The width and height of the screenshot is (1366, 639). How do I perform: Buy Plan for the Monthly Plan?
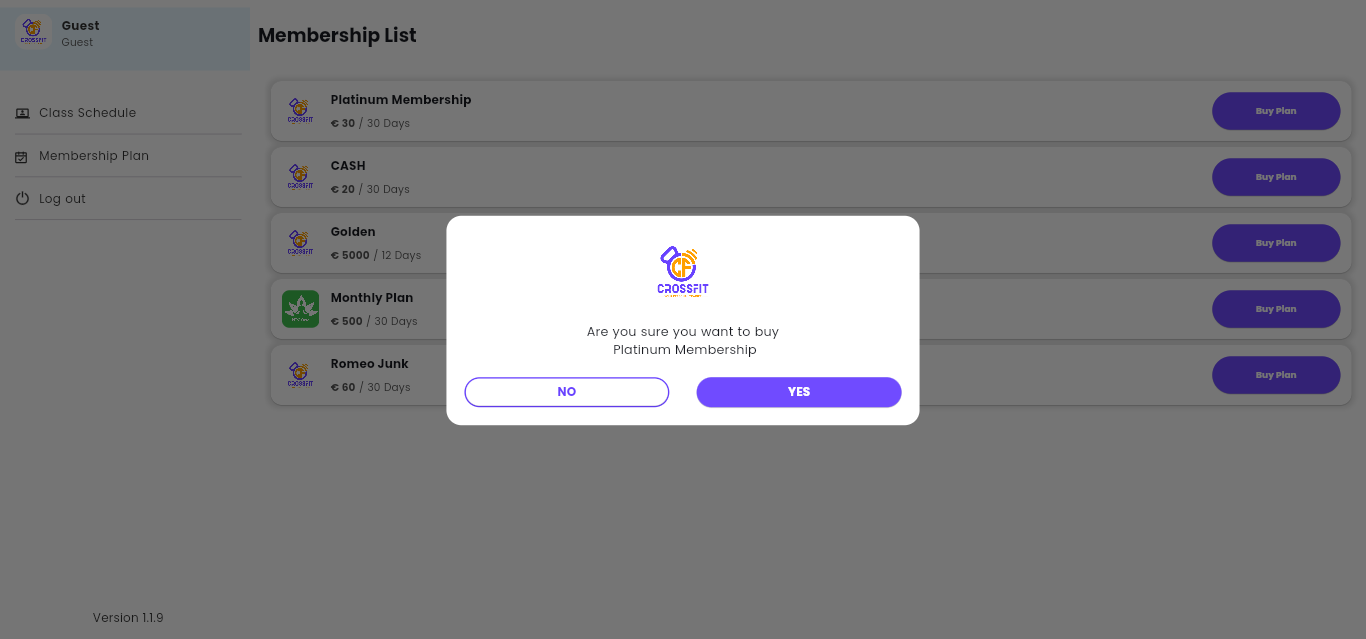[x=1276, y=309]
